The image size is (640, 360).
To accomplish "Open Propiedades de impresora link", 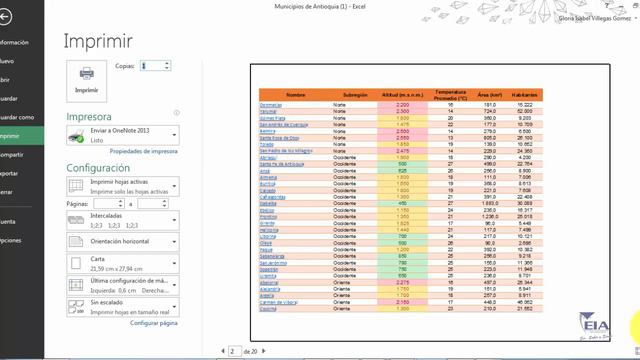I will (x=143, y=151).
